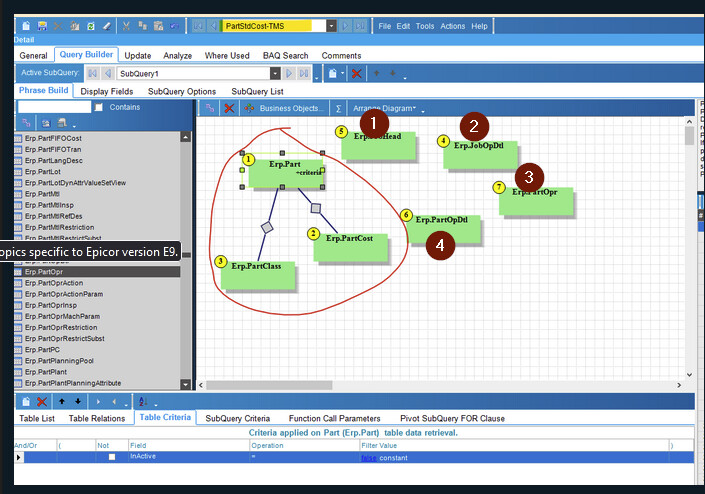The image size is (705, 494).
Task: Click the first icon in the table list toolbar
Action: 26,123
